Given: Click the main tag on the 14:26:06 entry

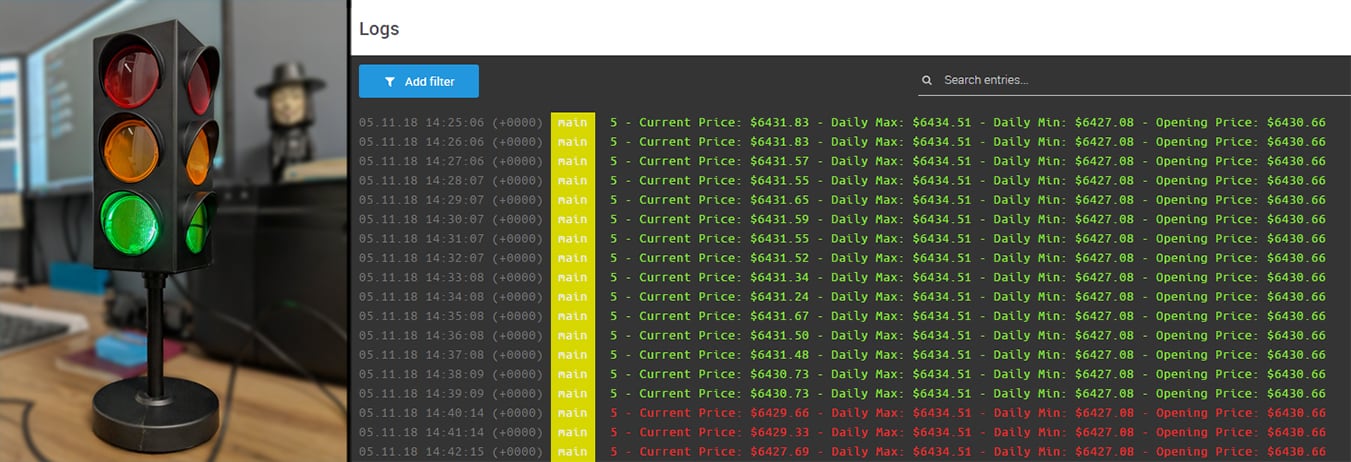Looking at the screenshot, I should tap(572, 142).
